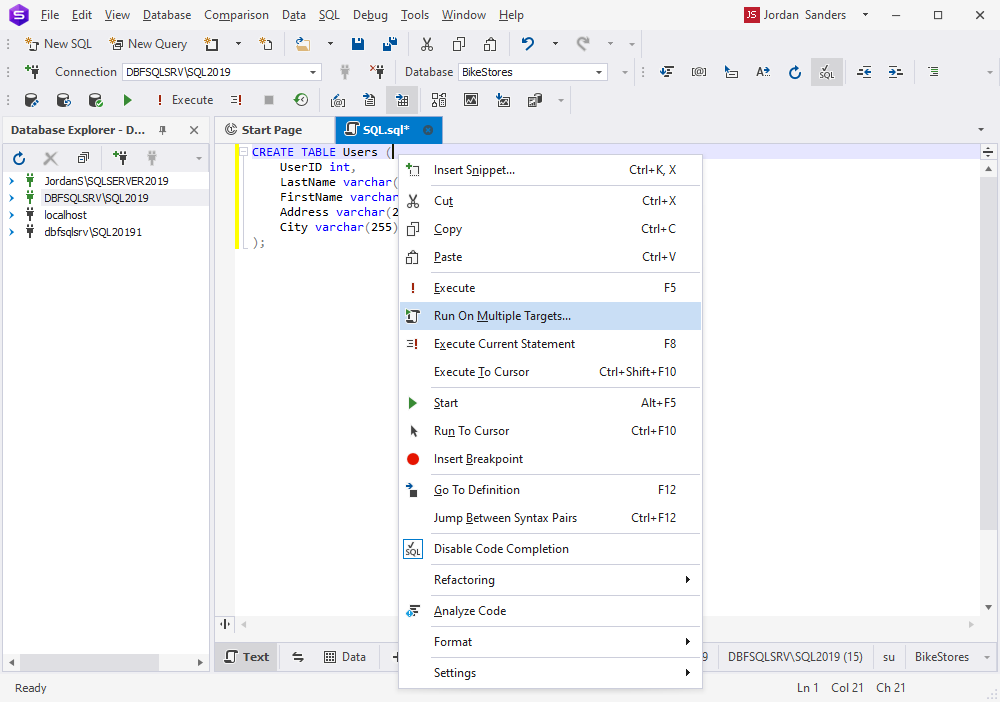Expand the JordanS\SQLSERVER2019 connection node

tap(11, 181)
